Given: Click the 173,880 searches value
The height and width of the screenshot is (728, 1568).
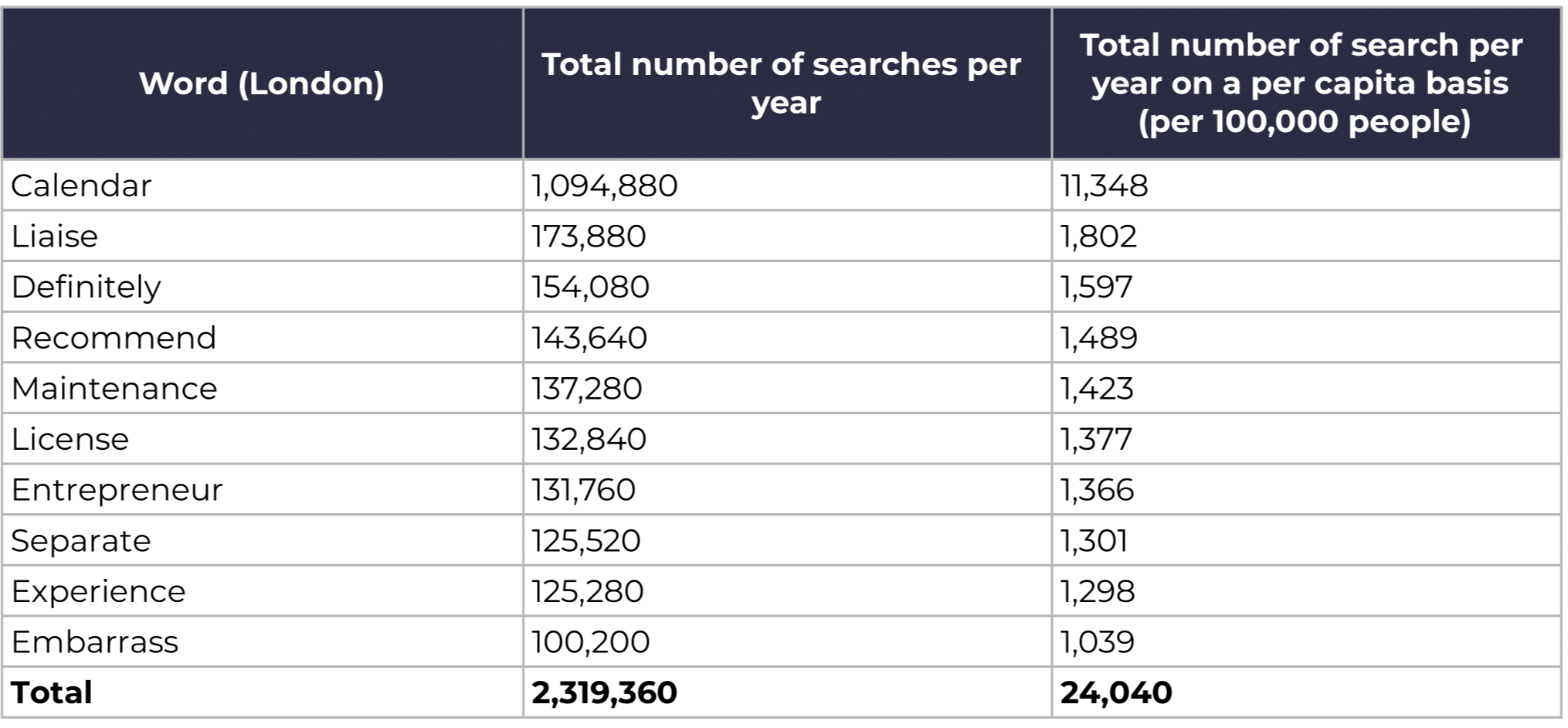Looking at the screenshot, I should point(589,236).
